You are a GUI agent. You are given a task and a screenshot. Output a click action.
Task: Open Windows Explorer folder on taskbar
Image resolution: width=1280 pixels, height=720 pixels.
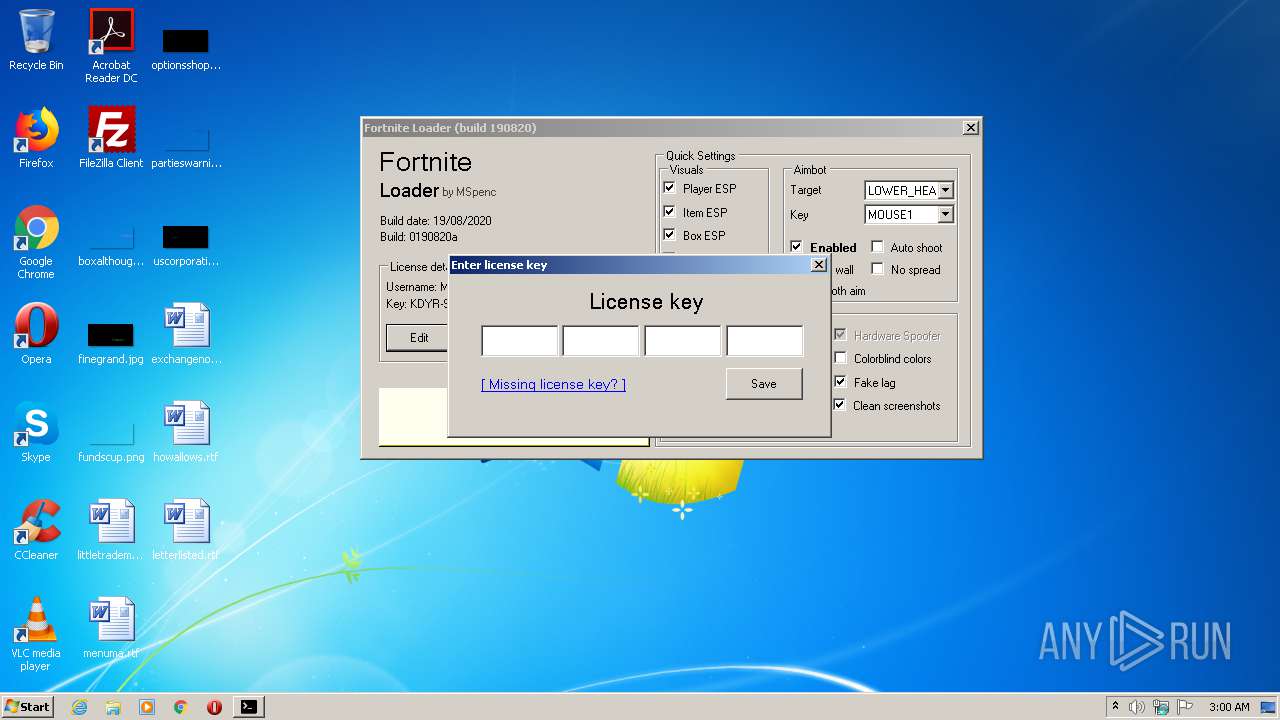pos(113,707)
